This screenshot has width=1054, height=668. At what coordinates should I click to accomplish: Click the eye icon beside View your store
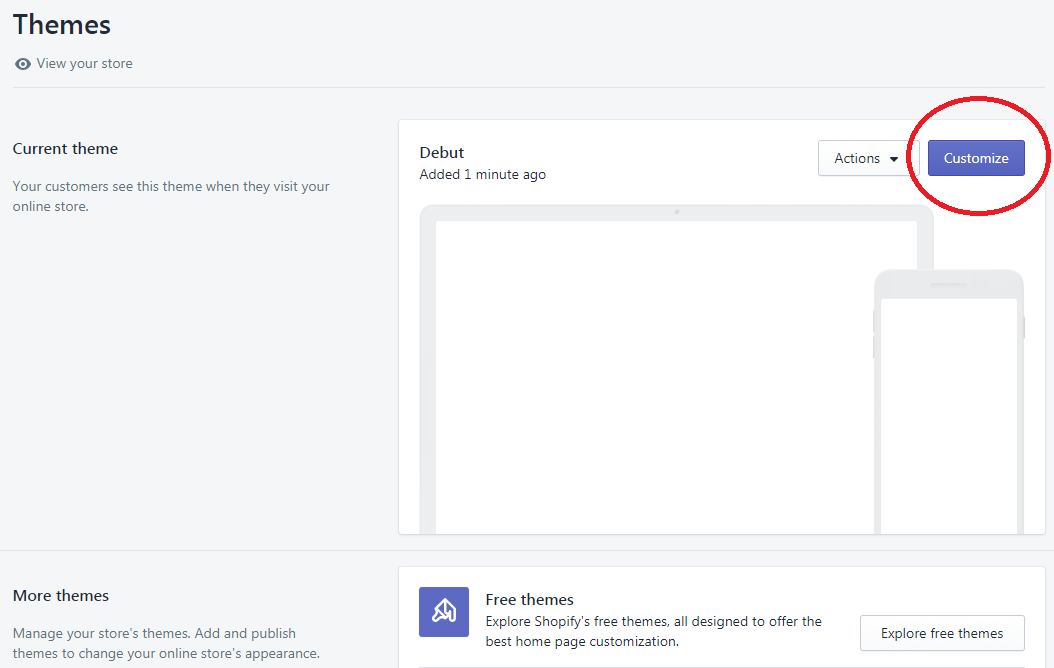pos(23,64)
